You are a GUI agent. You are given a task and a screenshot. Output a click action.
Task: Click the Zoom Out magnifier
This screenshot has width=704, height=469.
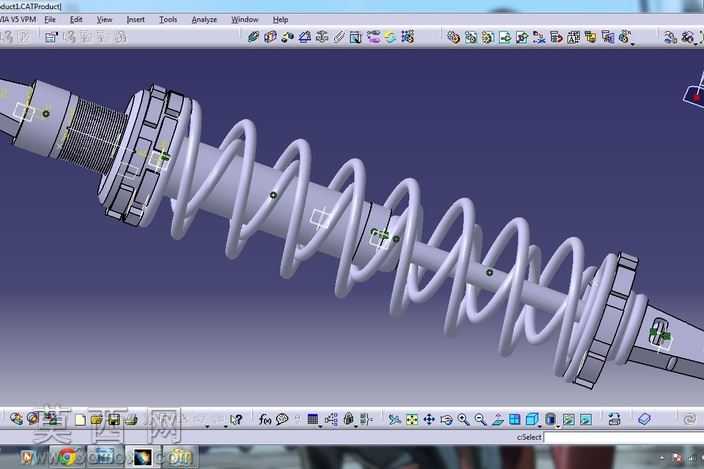[x=480, y=420]
